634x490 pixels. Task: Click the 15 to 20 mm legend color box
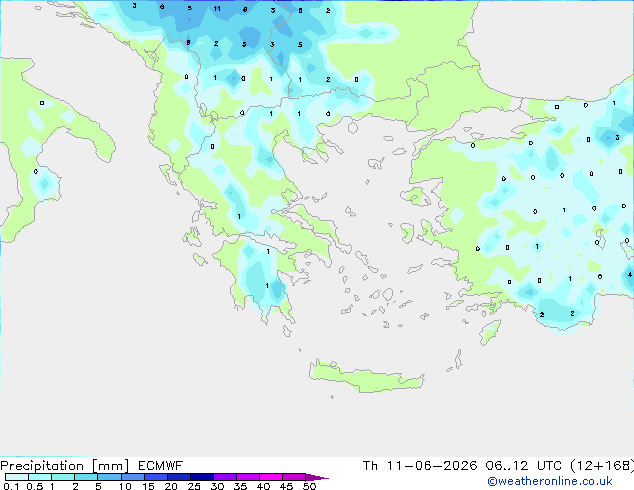(155, 477)
